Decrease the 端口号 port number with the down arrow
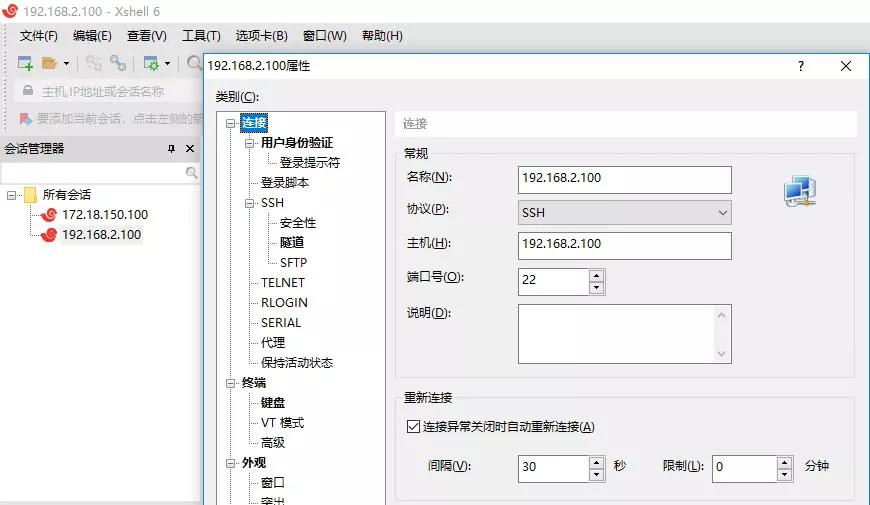Screen dimensions: 870x505 tap(596, 288)
